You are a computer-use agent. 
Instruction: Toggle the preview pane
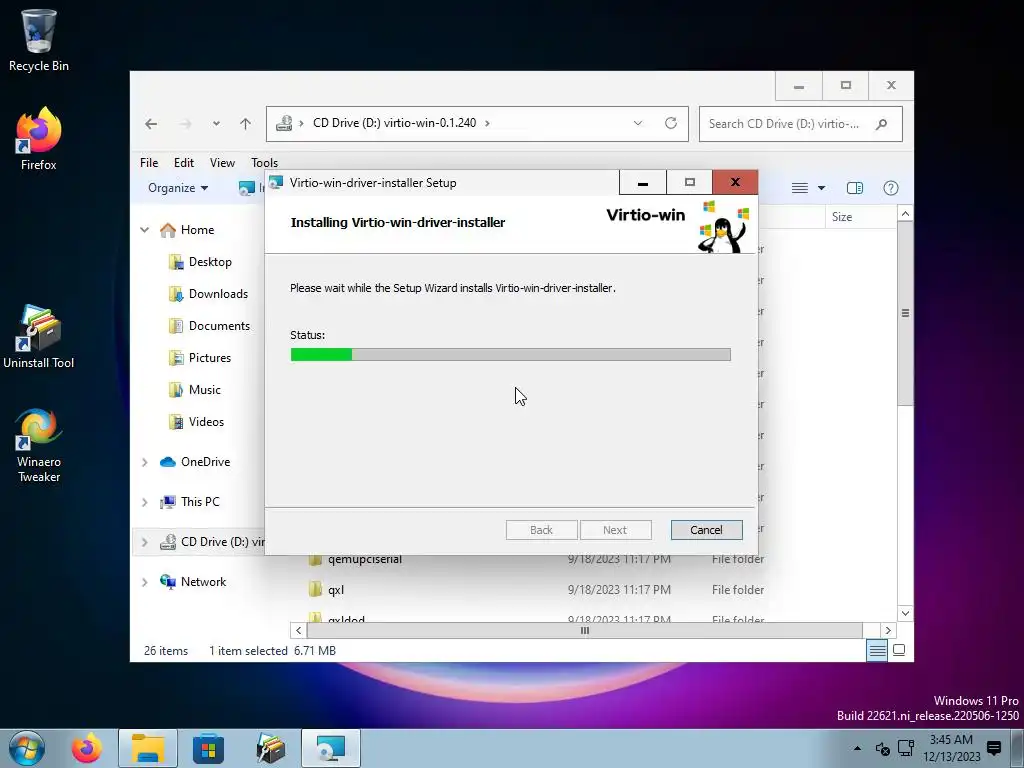(855, 188)
